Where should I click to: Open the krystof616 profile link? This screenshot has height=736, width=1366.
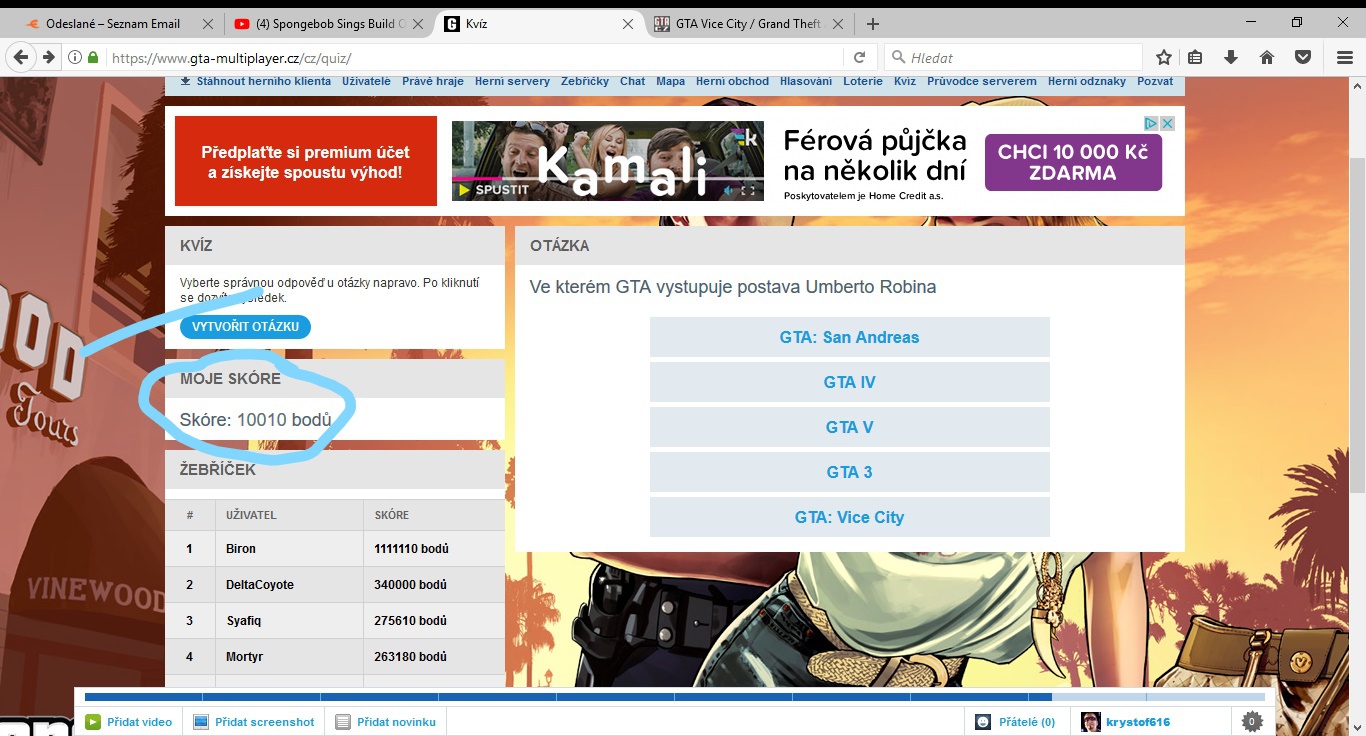[1126, 722]
